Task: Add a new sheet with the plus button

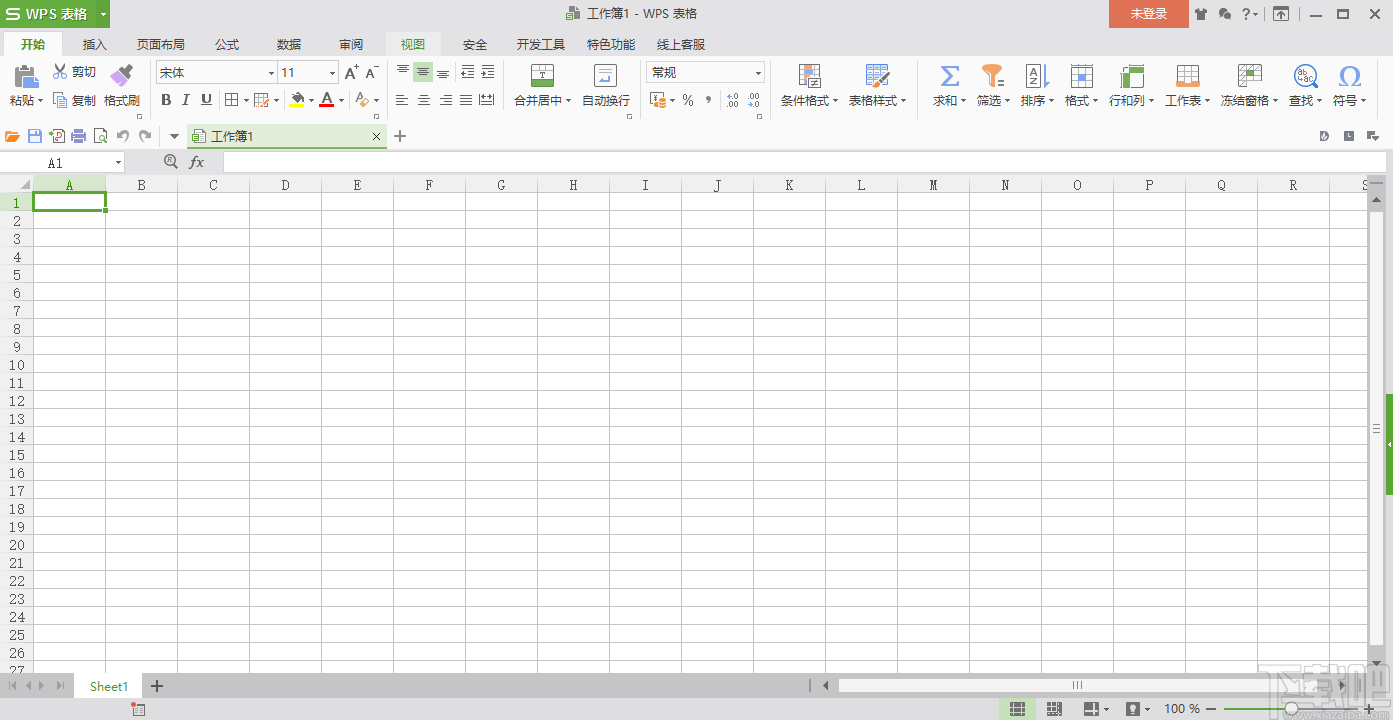Action: 157,686
